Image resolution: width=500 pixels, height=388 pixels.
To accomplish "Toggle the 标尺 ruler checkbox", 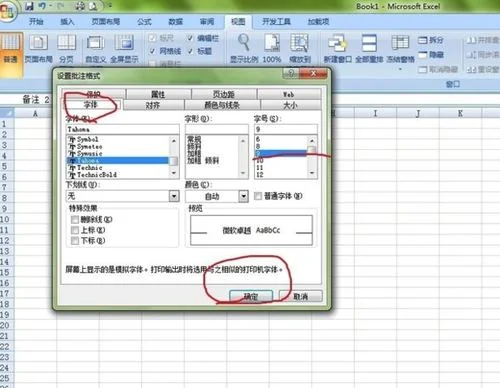I will coord(152,38).
